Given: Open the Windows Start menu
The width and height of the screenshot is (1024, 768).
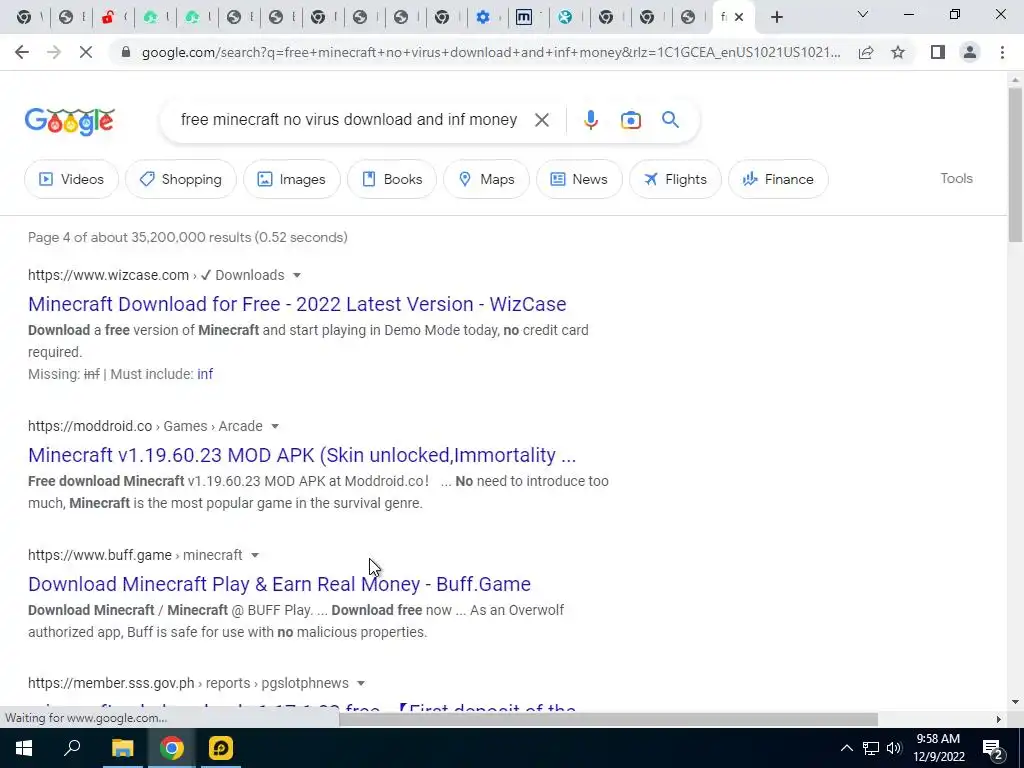Looking at the screenshot, I should (24, 748).
